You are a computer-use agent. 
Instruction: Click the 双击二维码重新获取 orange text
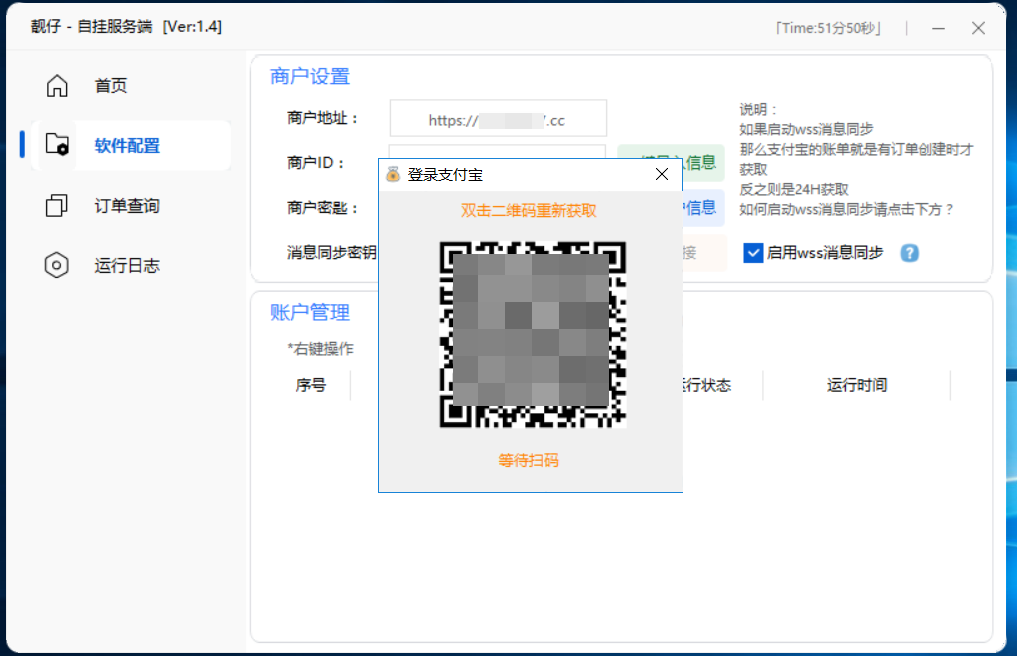(x=528, y=211)
